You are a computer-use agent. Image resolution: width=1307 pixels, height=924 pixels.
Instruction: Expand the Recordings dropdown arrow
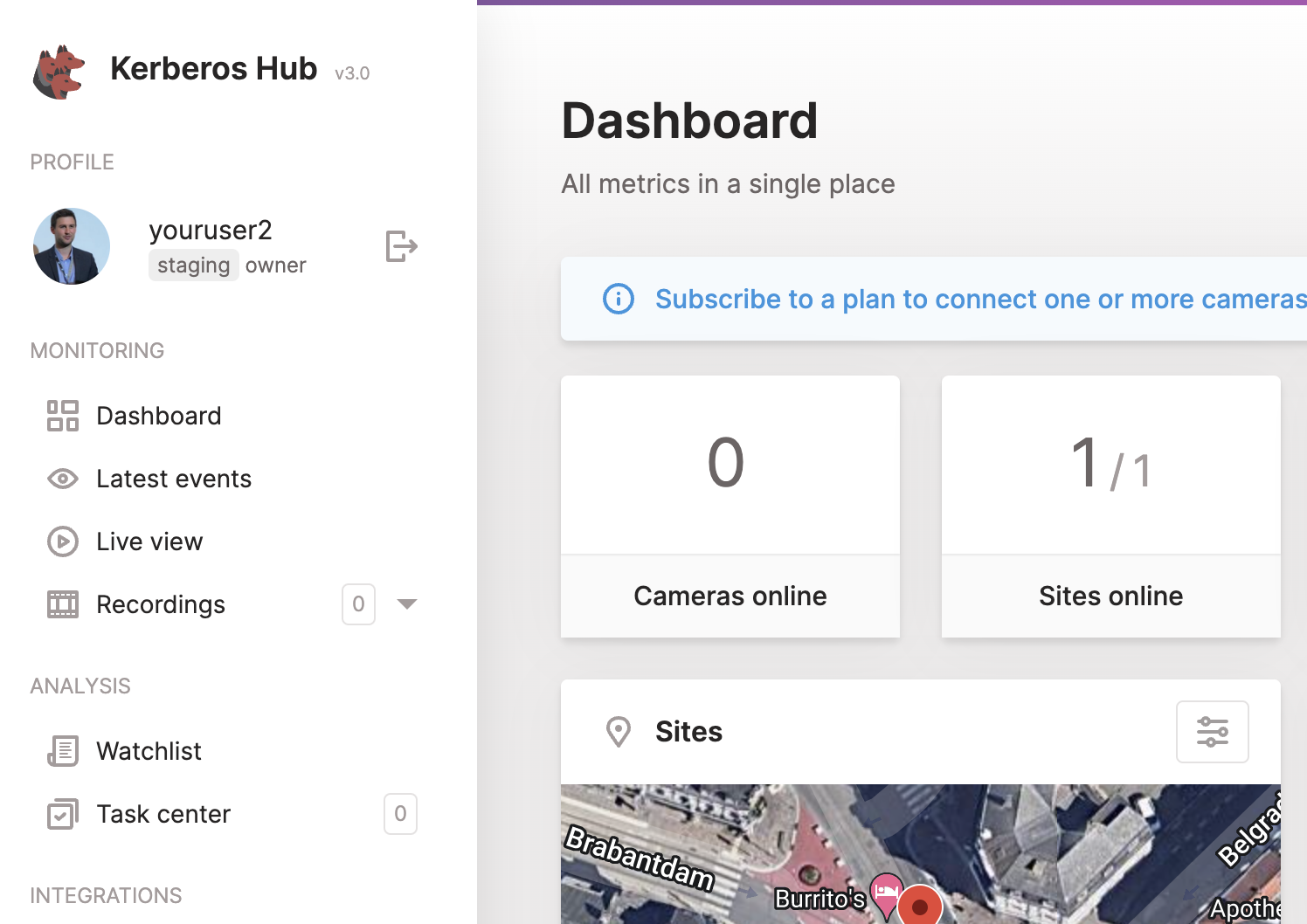click(407, 604)
